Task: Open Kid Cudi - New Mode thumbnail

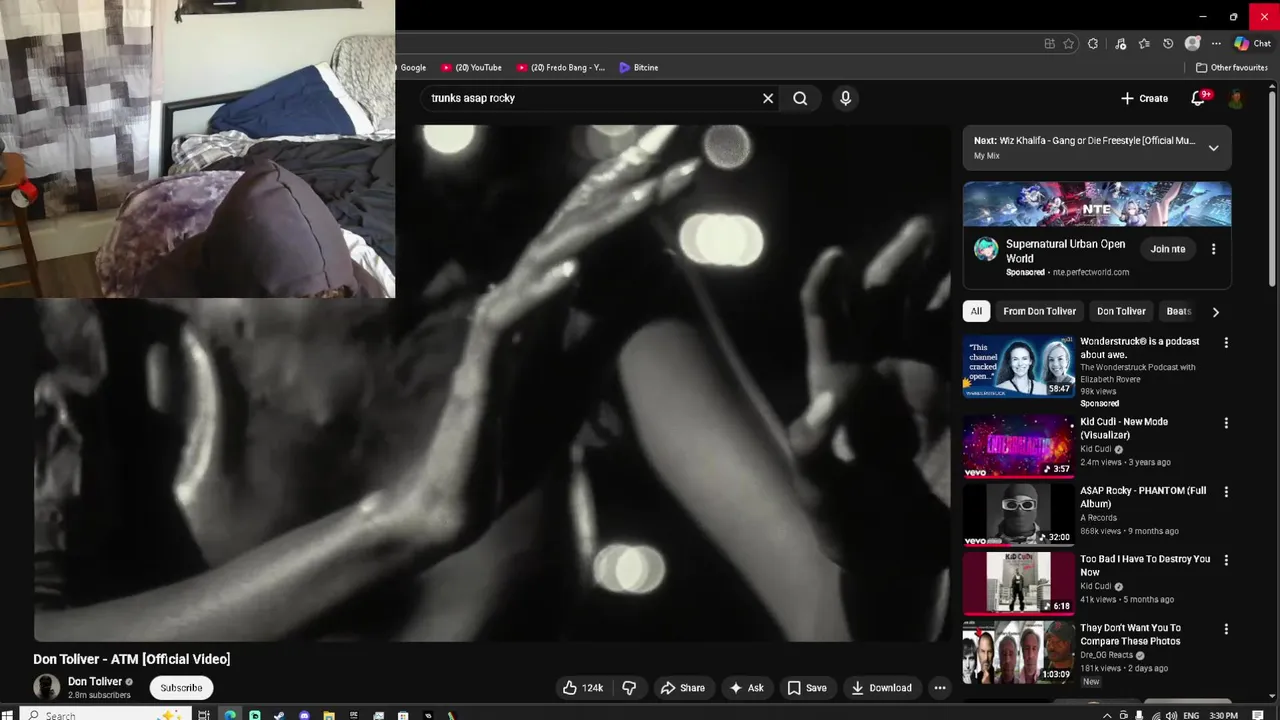Action: 1018,446
